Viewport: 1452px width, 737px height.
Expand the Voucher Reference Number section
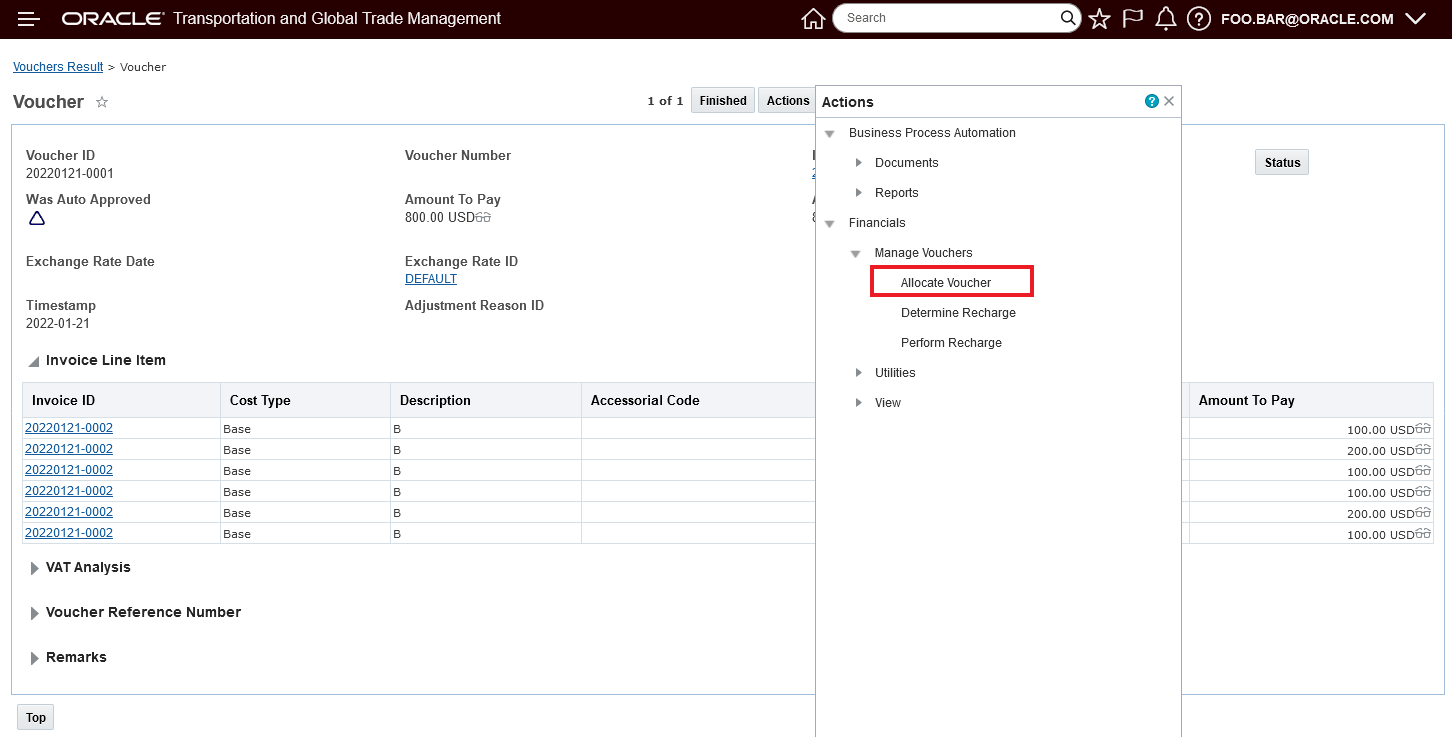[x=35, y=613]
